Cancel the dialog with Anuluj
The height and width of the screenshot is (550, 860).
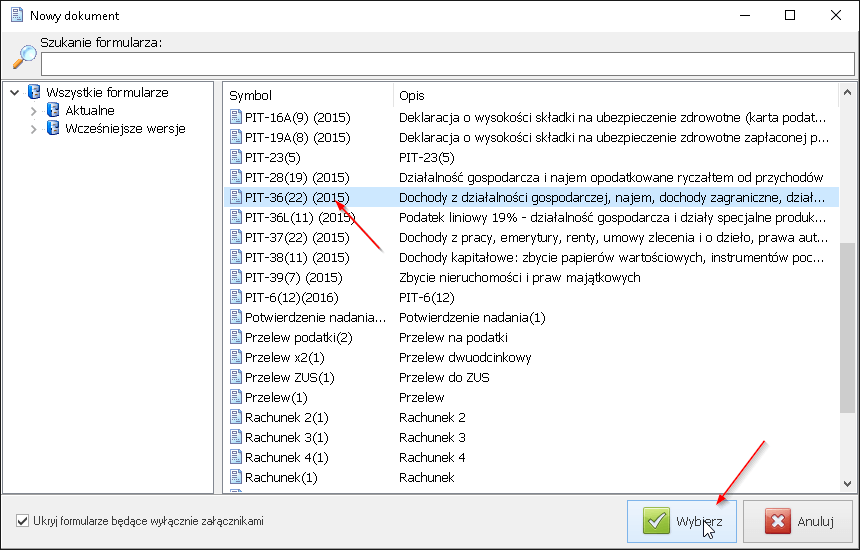798,522
